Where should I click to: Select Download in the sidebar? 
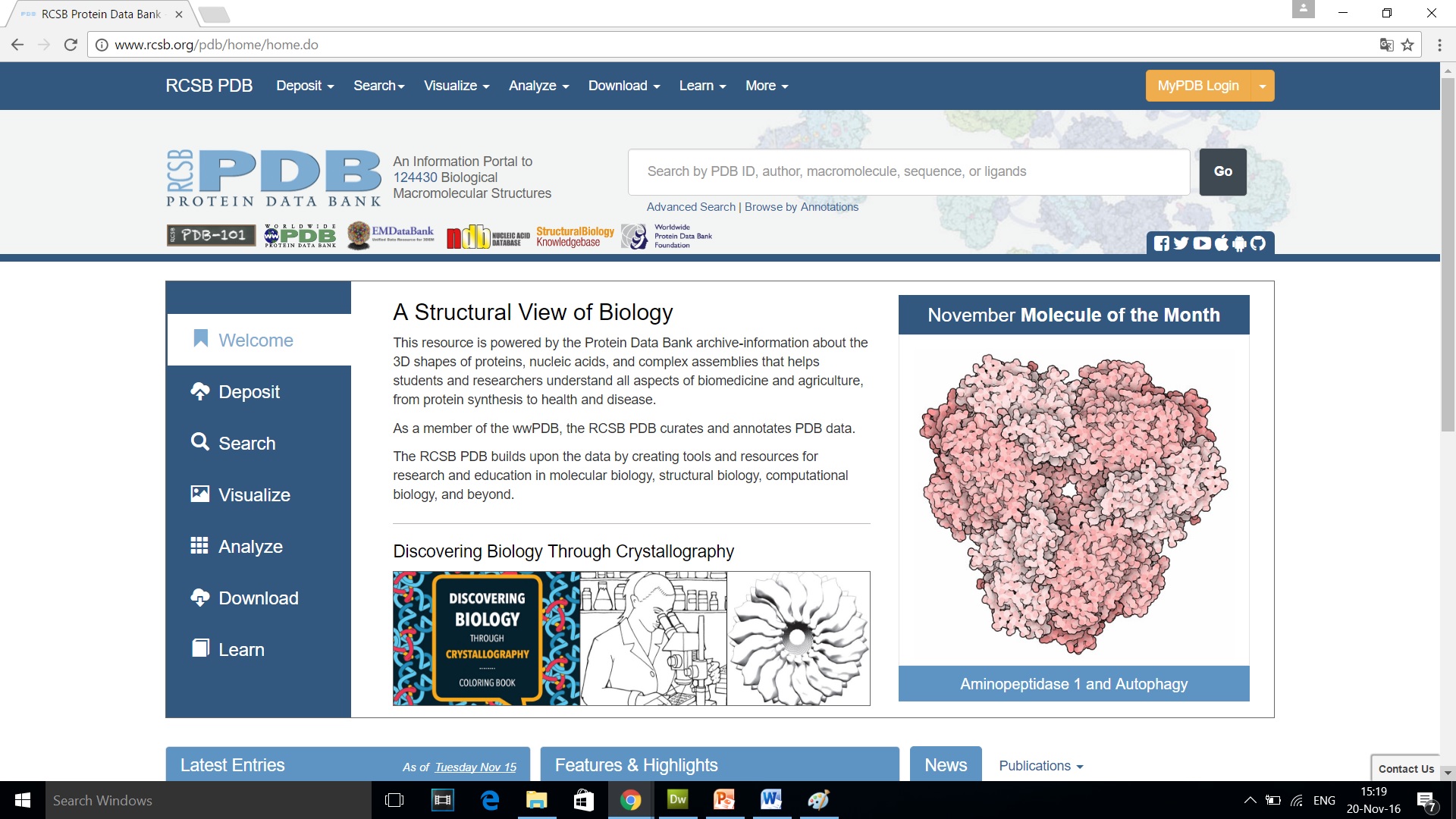tap(259, 598)
